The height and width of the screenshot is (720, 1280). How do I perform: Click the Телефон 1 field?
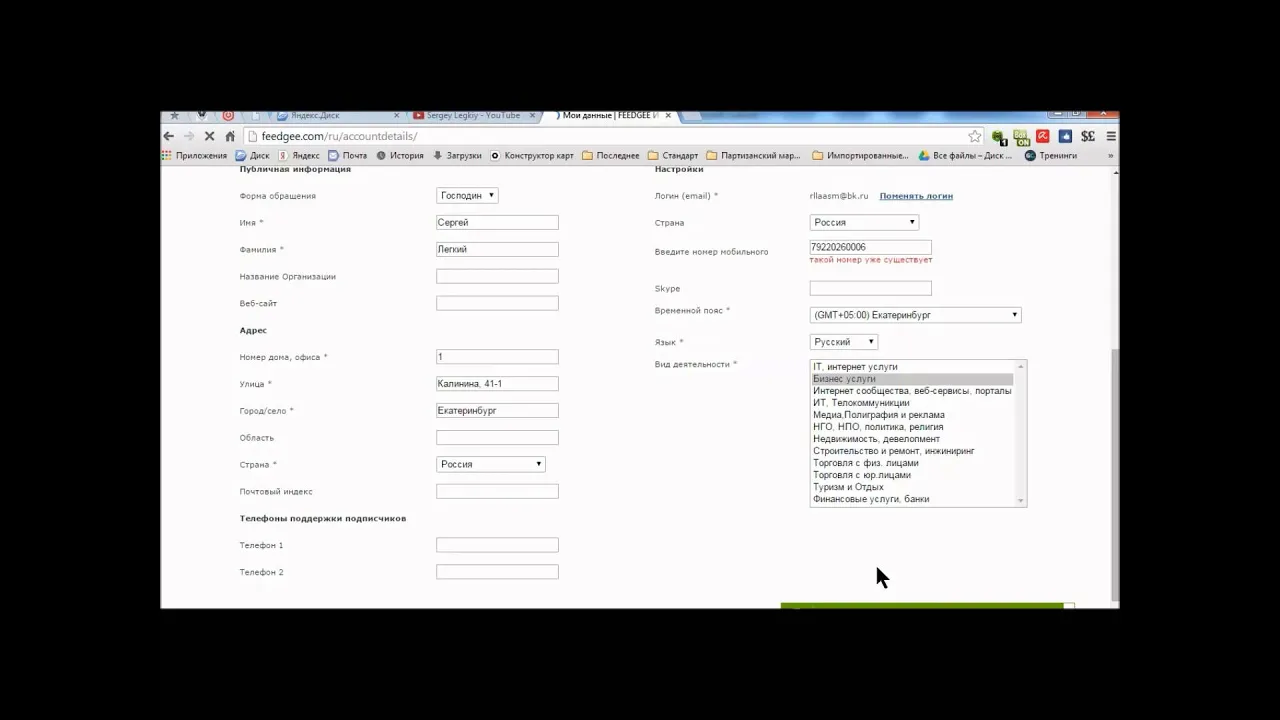point(497,545)
